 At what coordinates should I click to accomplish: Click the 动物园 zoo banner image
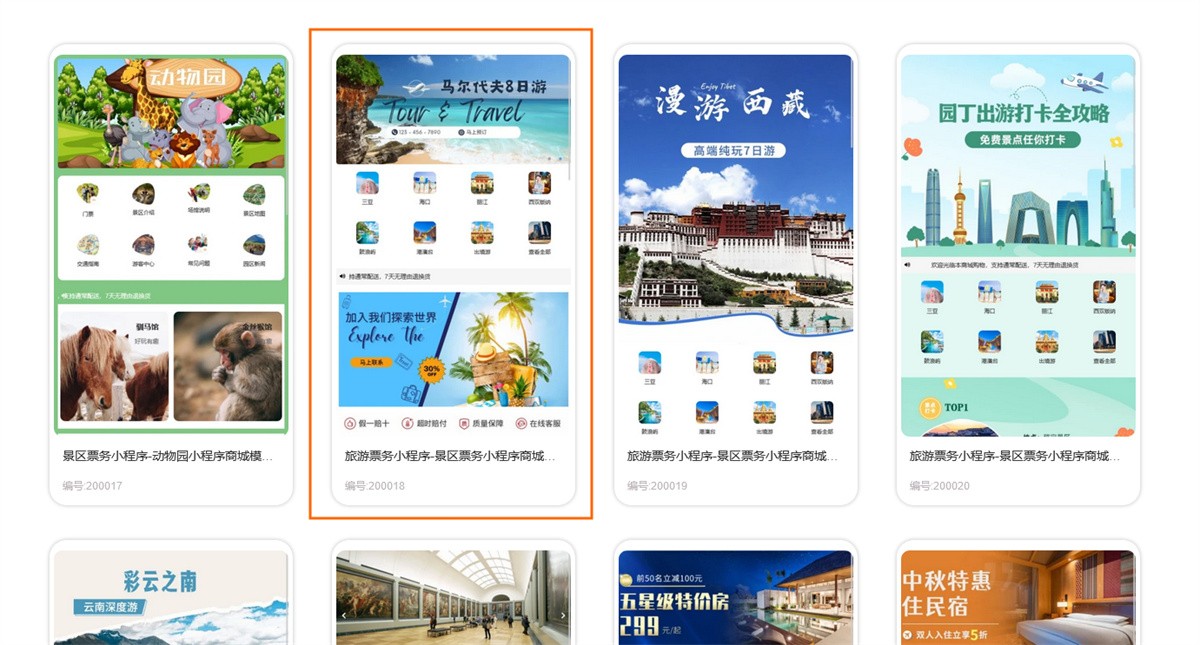[x=171, y=112]
